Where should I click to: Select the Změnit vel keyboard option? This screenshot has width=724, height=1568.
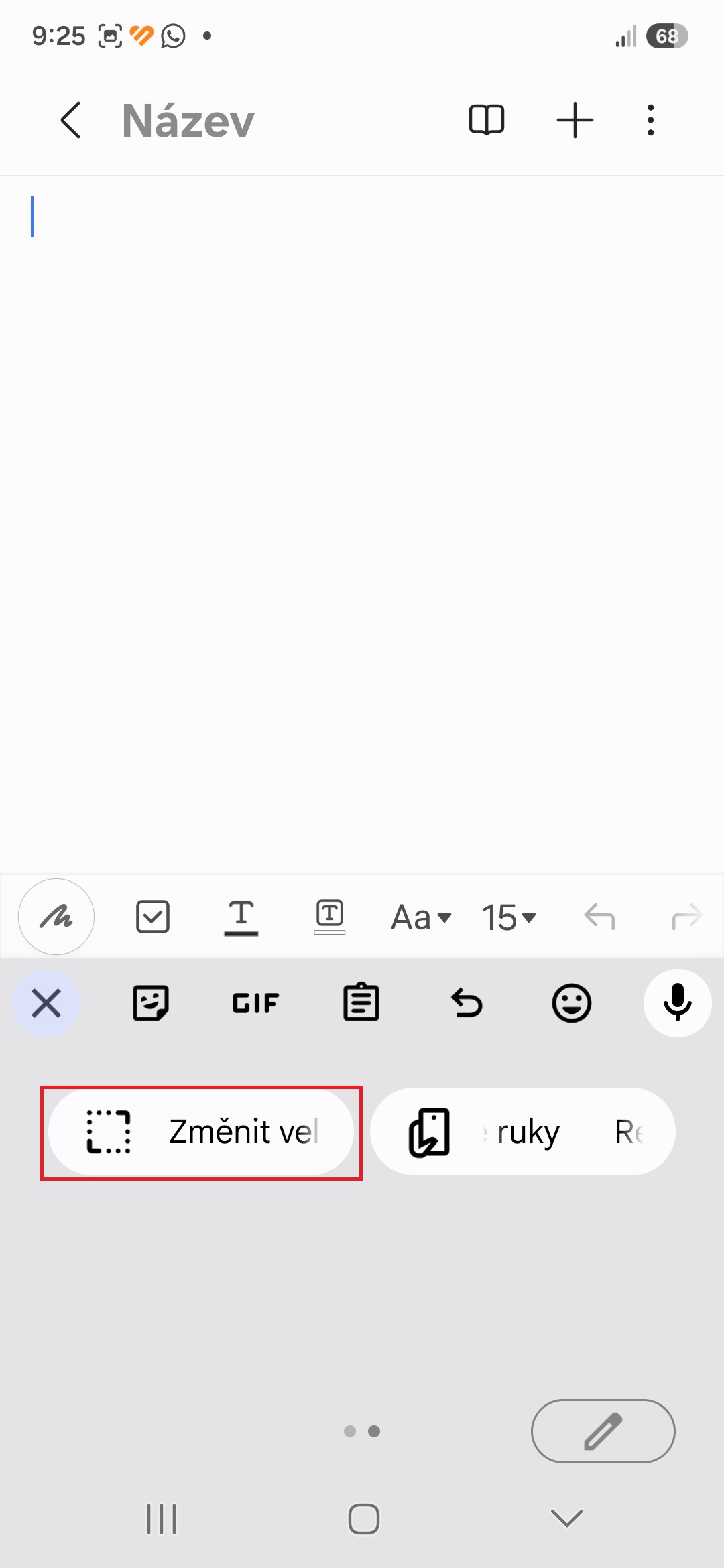coord(201,1132)
